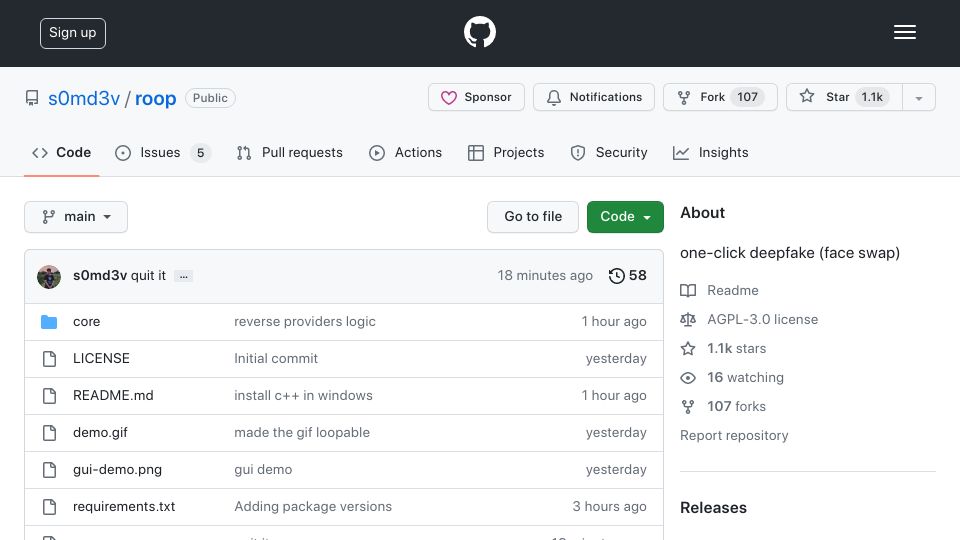The image size is (960, 540).
Task: Open the Notifications button
Action: coord(594,97)
